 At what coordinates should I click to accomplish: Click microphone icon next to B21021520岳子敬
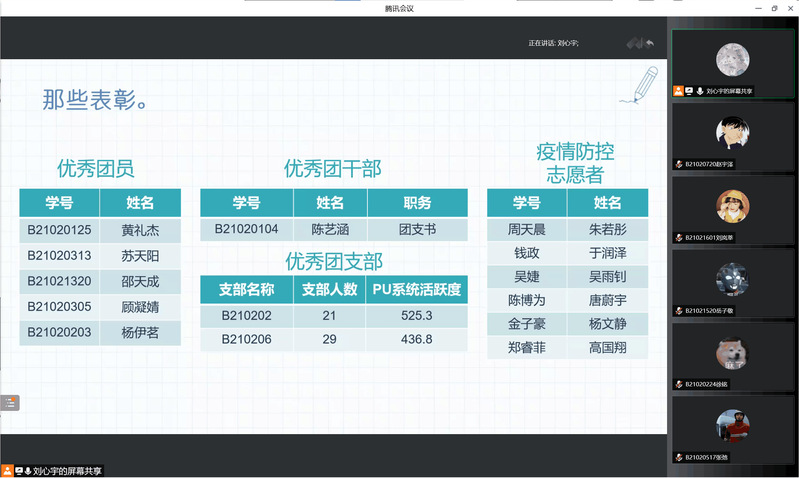coord(679,310)
